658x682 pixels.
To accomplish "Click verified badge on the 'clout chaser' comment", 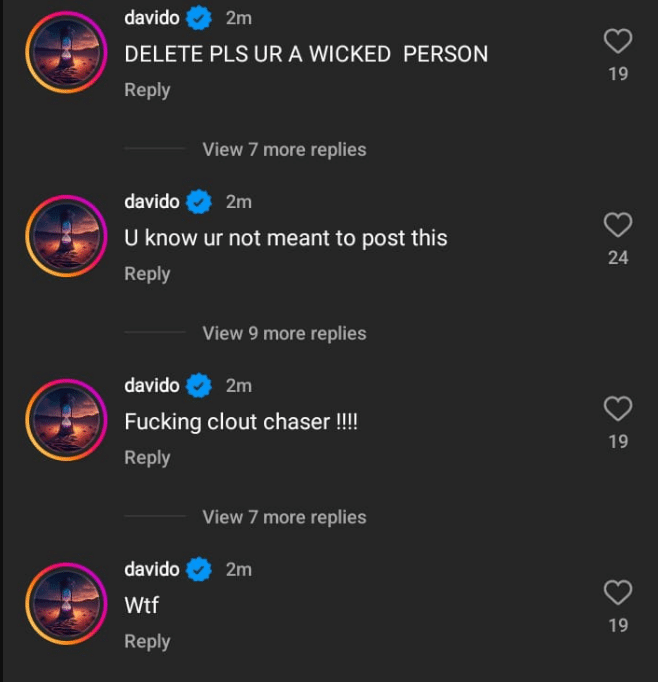I will (x=199, y=386).
